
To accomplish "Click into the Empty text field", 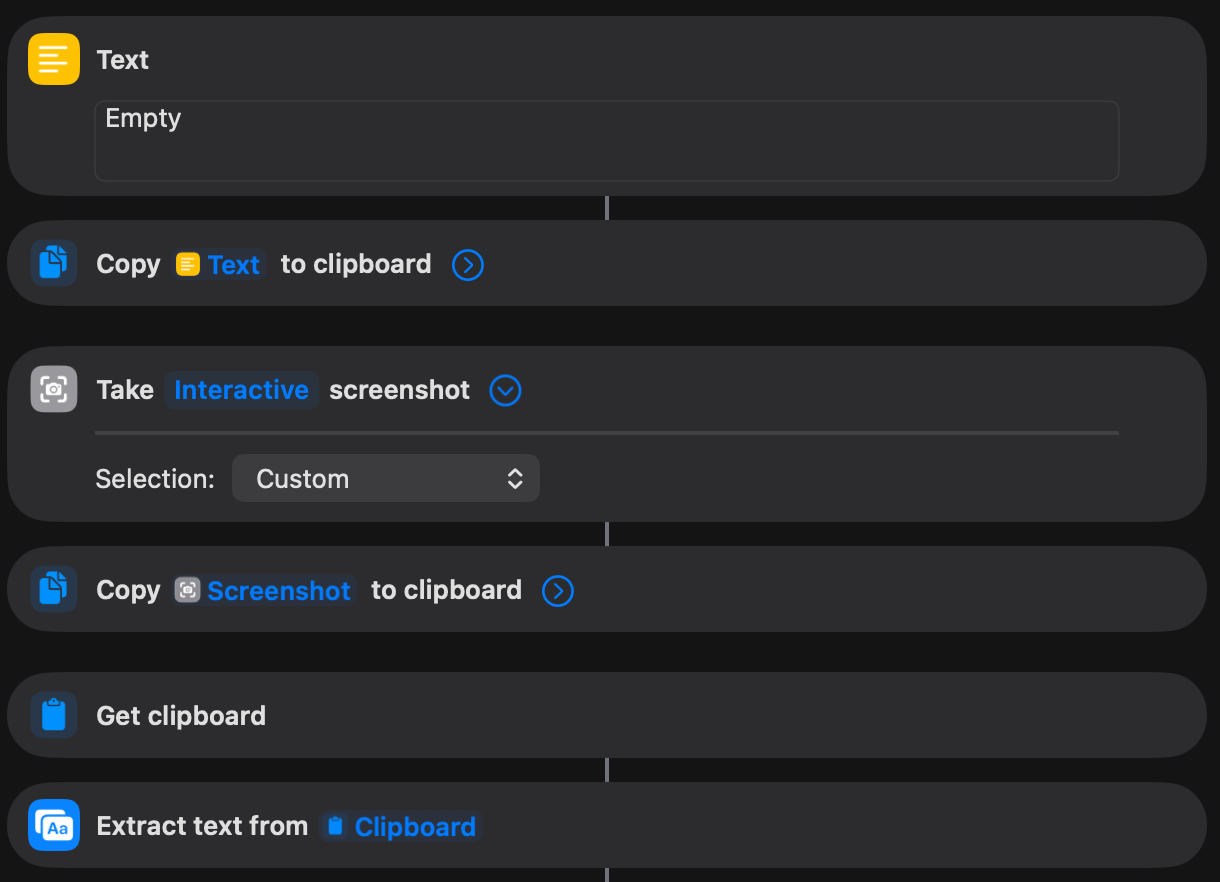I will [x=606, y=141].
